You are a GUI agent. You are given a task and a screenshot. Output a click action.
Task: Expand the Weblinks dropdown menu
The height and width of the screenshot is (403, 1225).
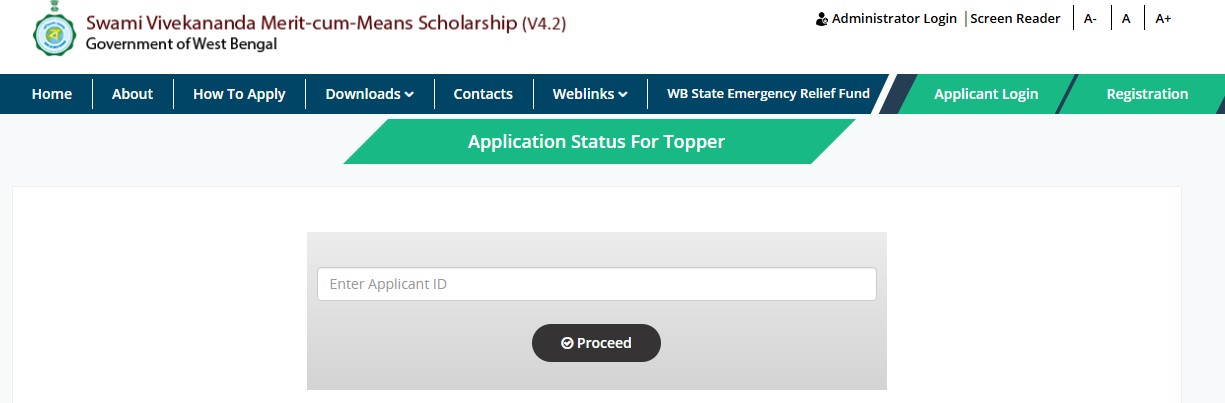[590, 94]
